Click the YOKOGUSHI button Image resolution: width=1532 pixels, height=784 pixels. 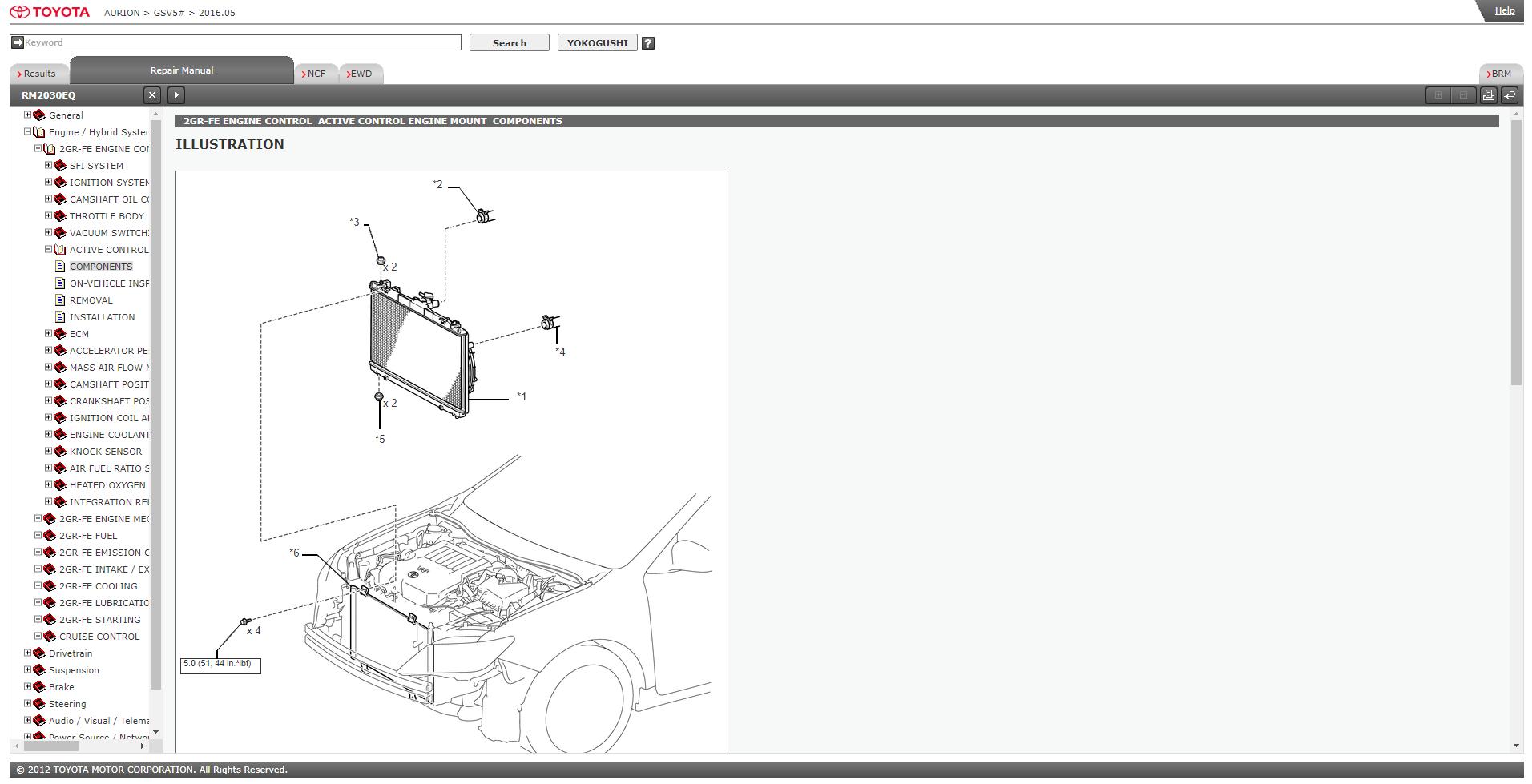point(598,43)
